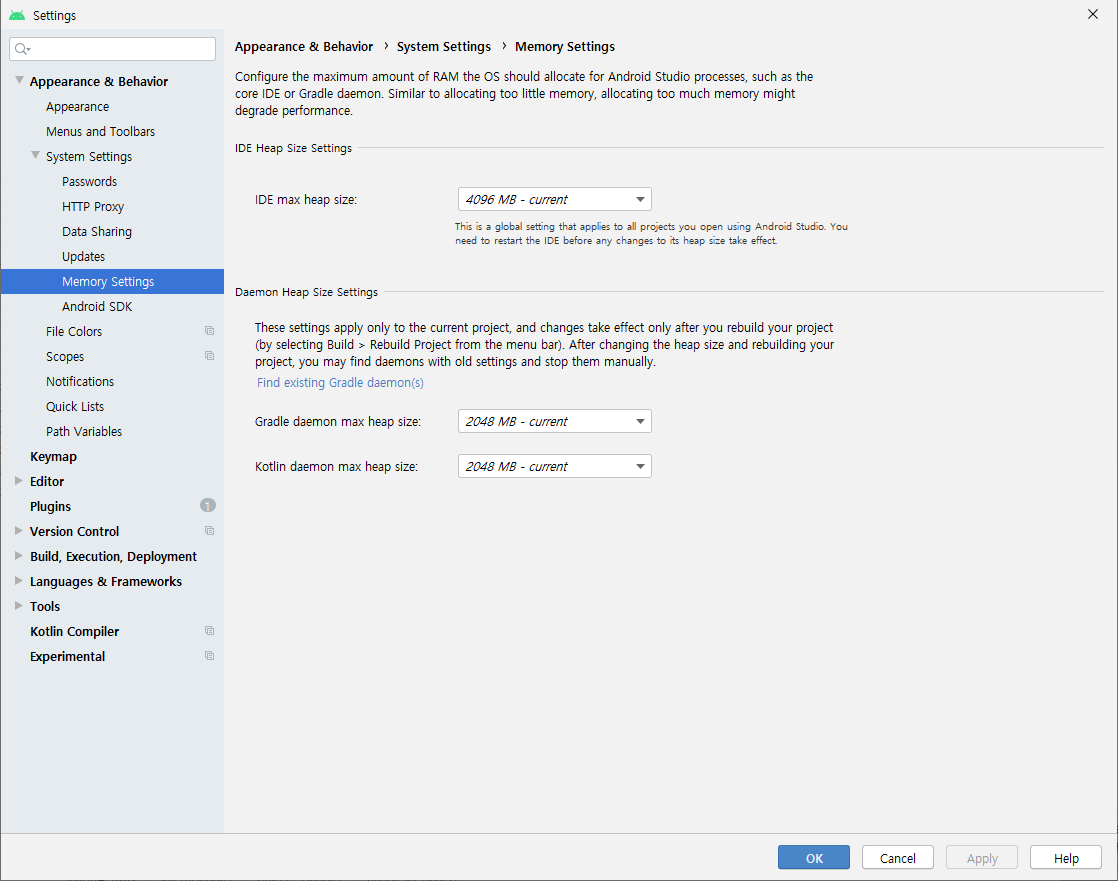The image size is (1118, 881).
Task: Close the Settings dialog window
Action: (1092, 14)
